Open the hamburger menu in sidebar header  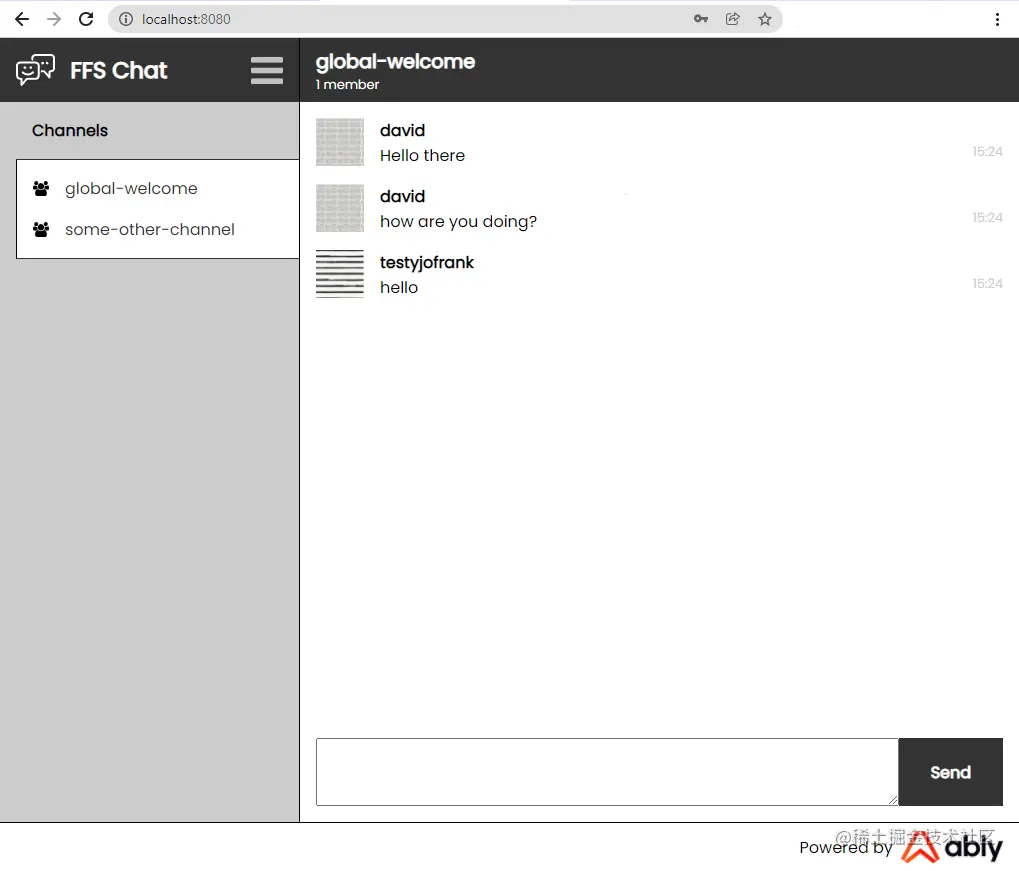(266, 70)
